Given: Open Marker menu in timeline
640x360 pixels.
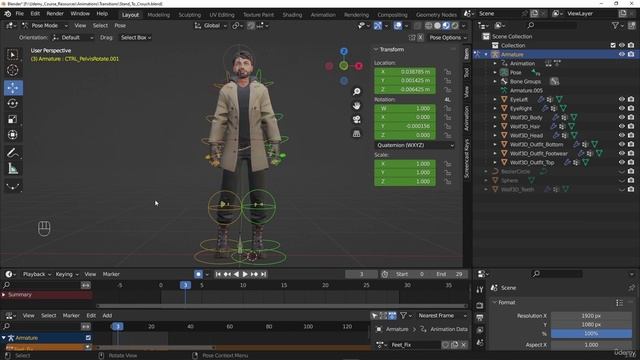Looking at the screenshot, I should pos(111,274).
